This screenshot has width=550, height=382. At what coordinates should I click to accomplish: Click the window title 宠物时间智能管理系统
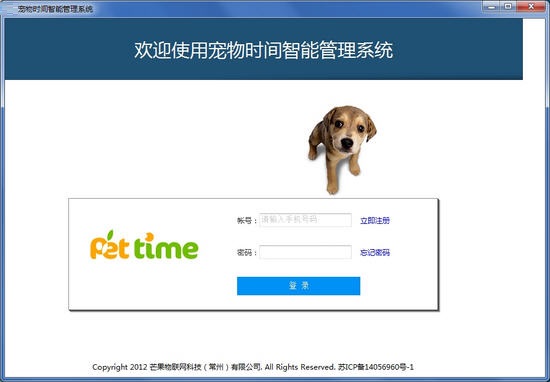coord(55,9)
